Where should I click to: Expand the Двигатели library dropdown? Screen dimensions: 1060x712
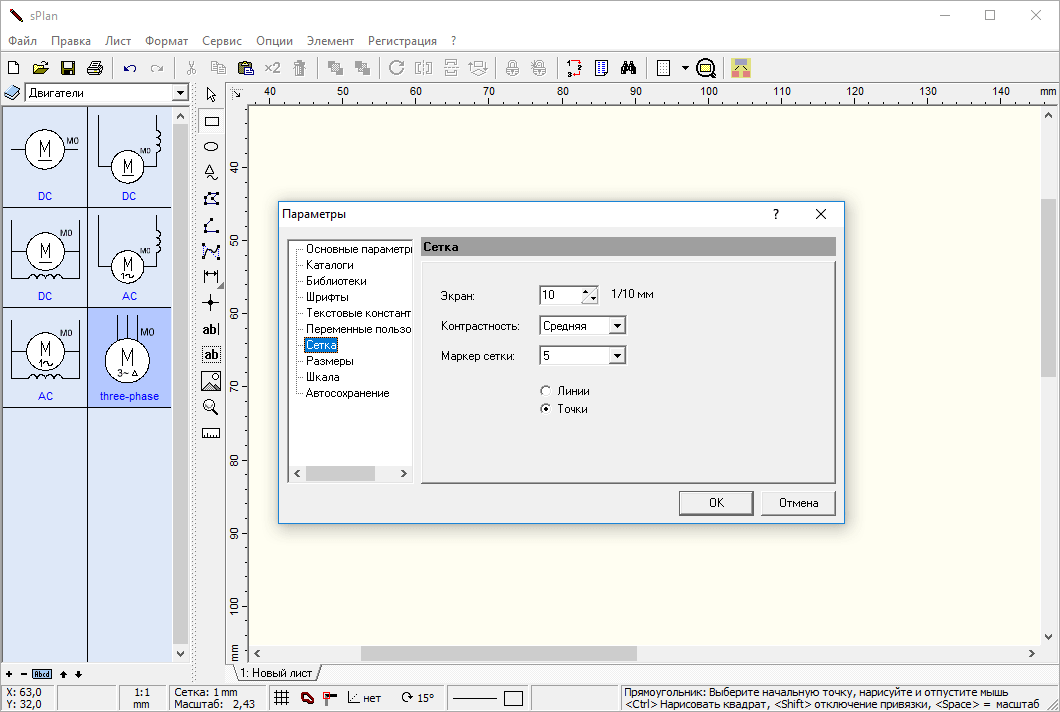click(x=180, y=93)
